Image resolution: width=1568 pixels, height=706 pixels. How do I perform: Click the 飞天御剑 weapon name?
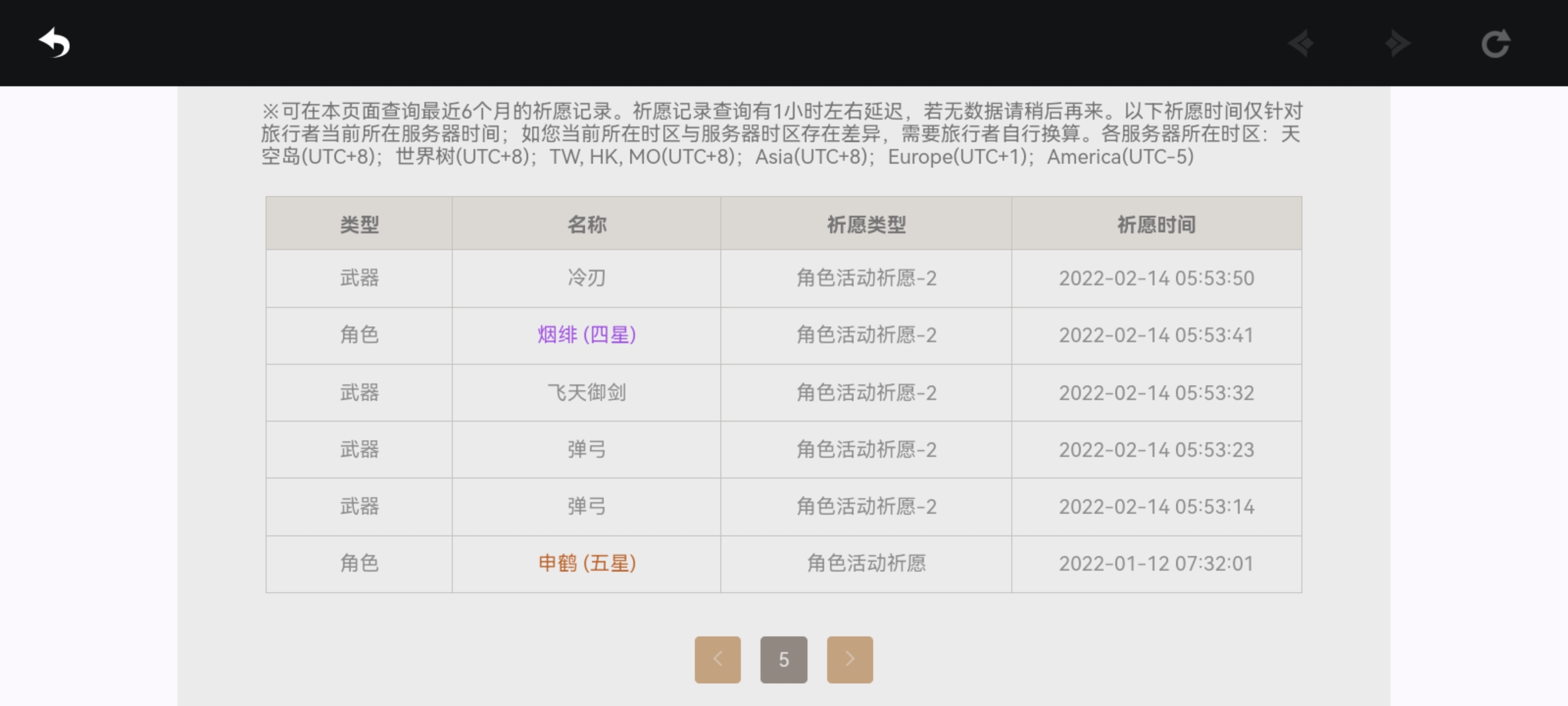(x=587, y=392)
